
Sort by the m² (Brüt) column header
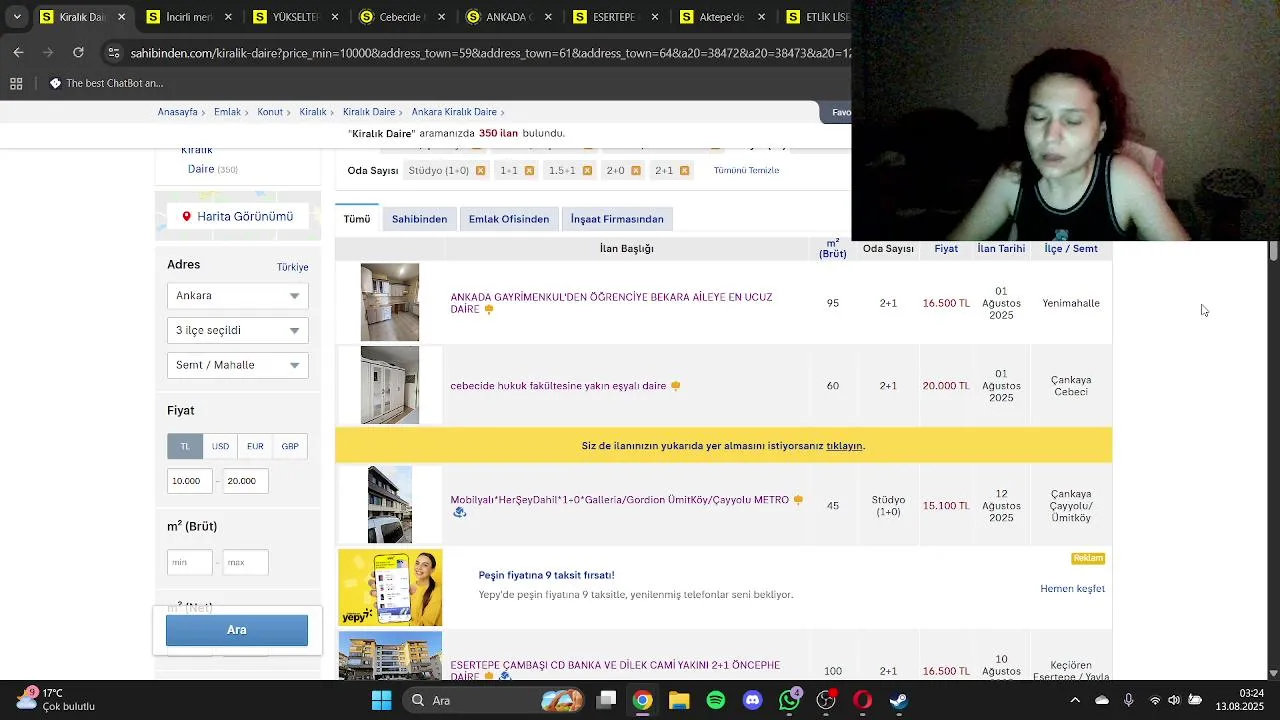tap(832, 248)
